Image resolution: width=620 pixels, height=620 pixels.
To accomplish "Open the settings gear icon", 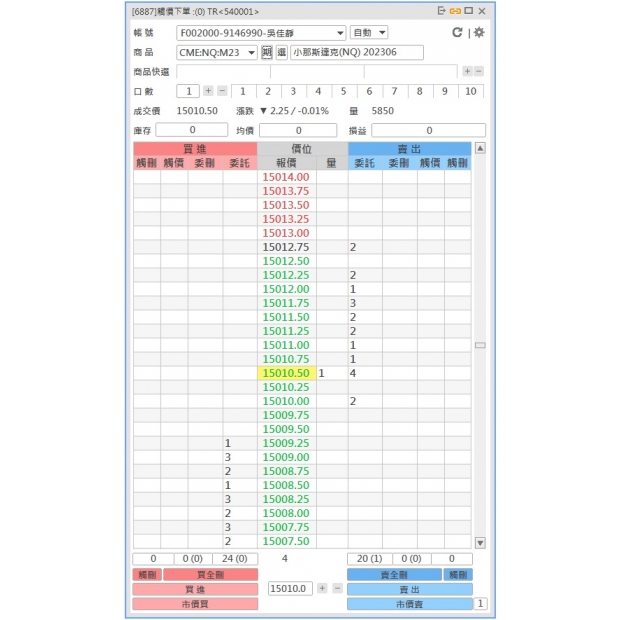I will (479, 32).
